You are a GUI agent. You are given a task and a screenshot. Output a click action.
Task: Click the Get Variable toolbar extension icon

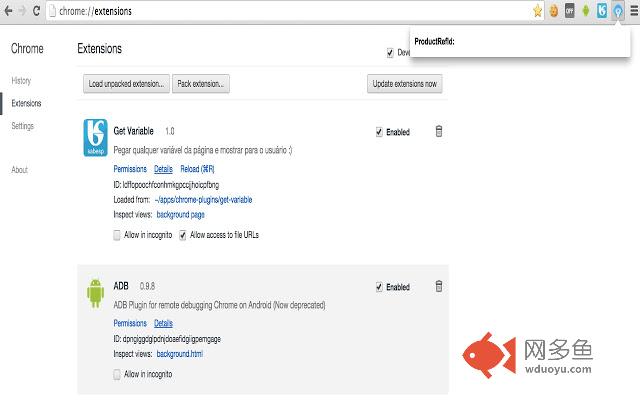(602, 11)
